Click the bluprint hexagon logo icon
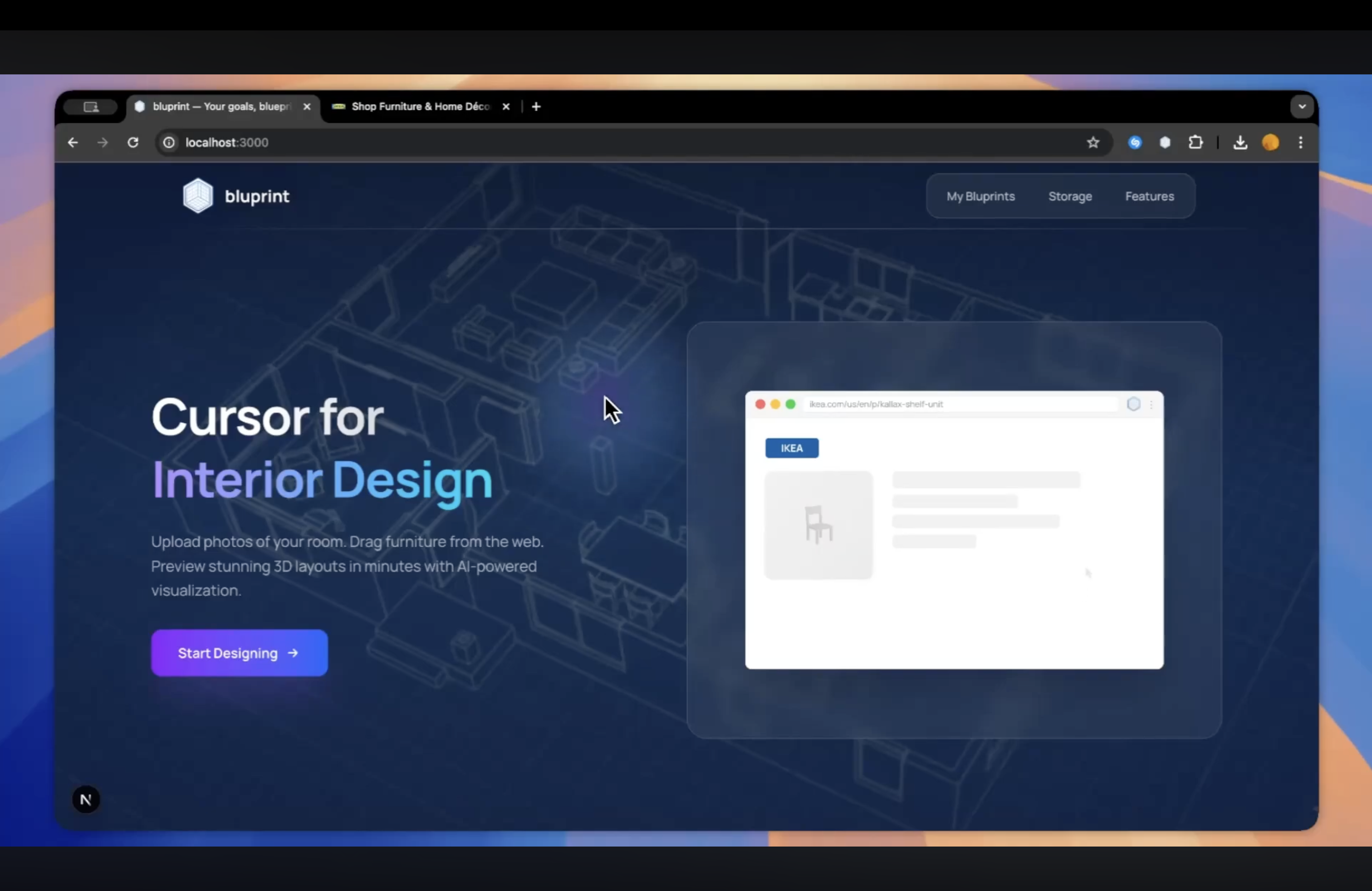Screen dimensions: 1372x891 (x=198, y=196)
